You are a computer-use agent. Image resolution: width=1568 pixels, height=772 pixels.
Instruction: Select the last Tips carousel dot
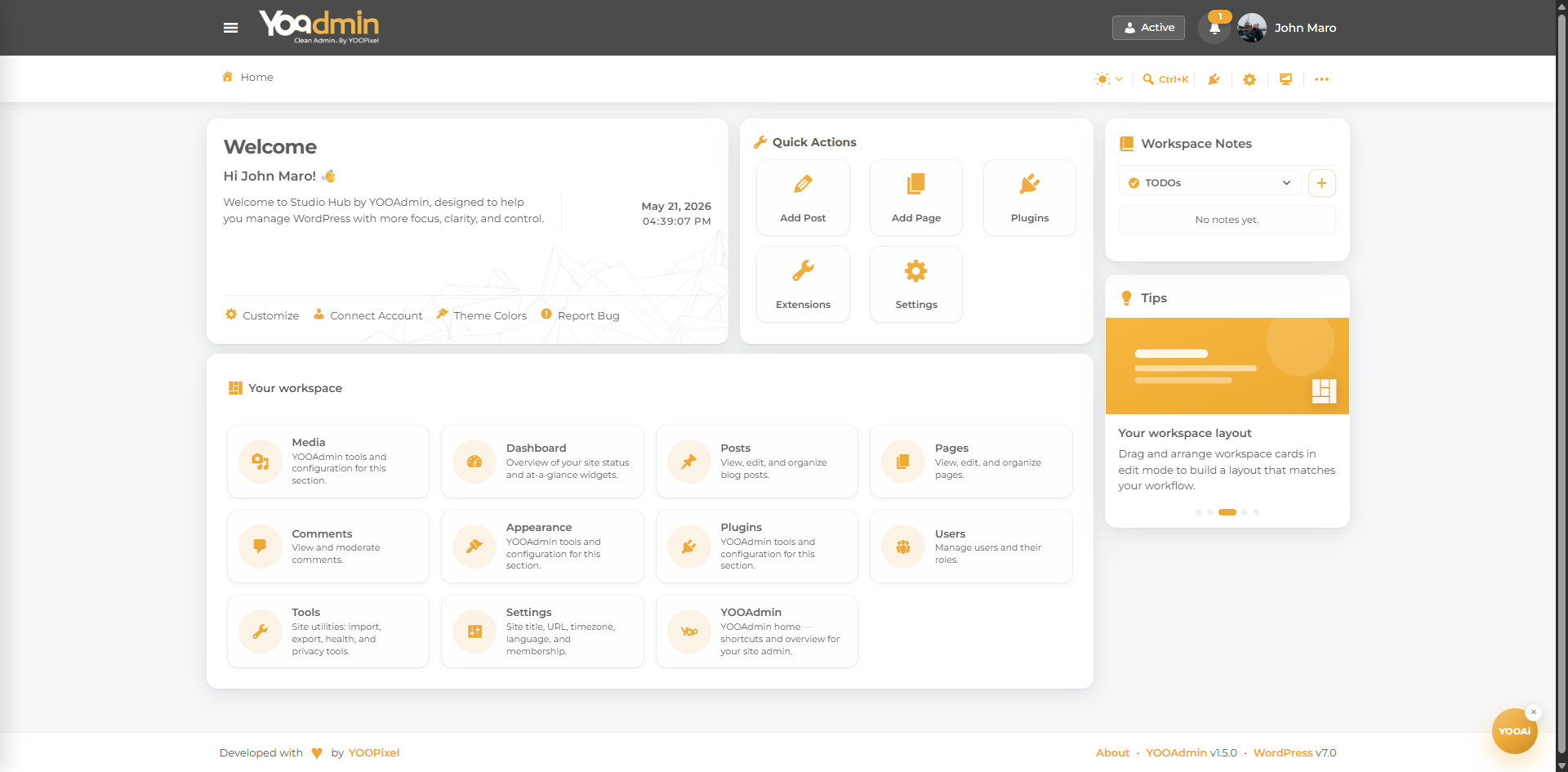point(1256,512)
